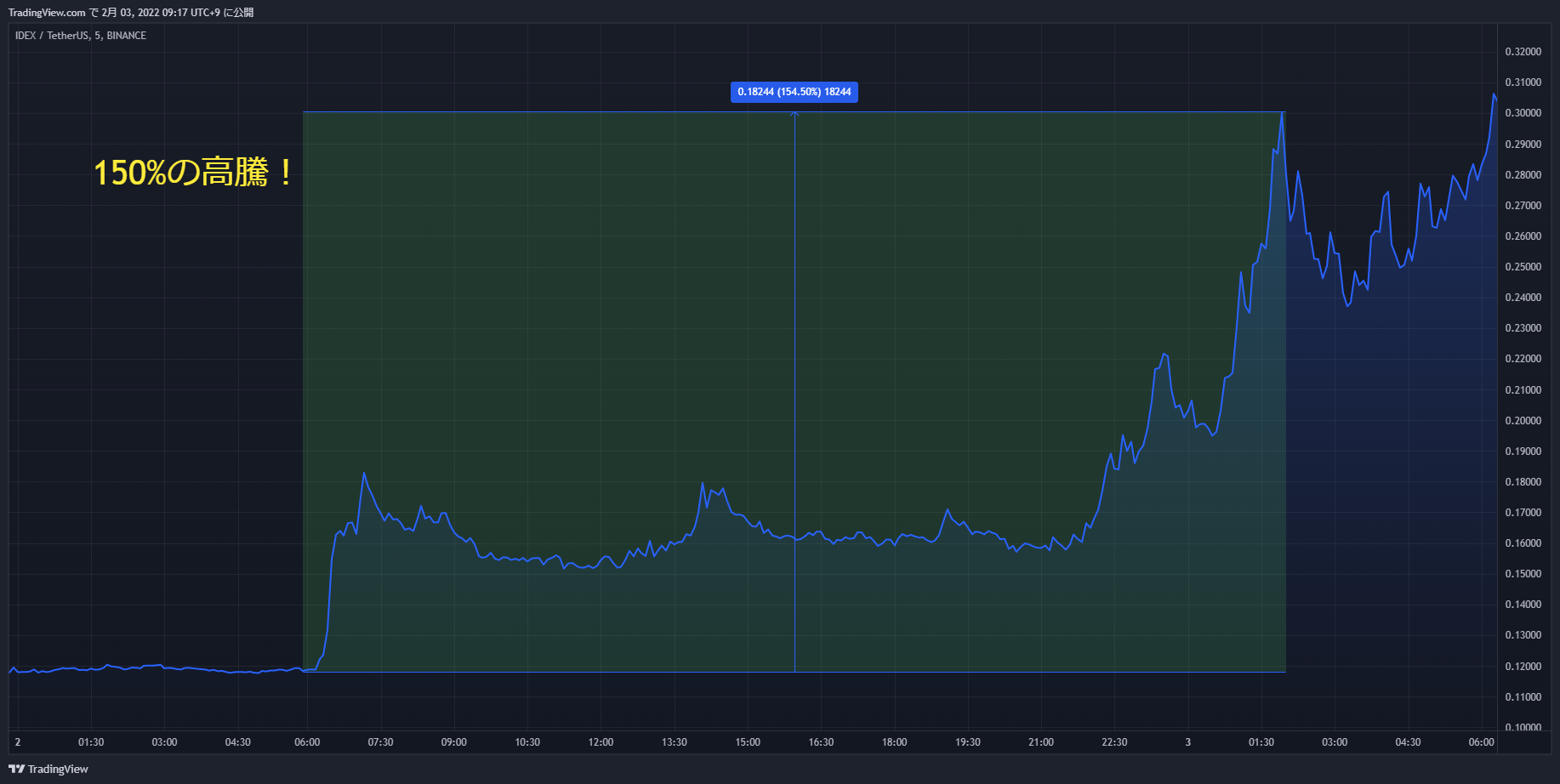This screenshot has height=784, width=1560.
Task: Click the TradingView wordmark next to the logo
Action: tap(58, 769)
